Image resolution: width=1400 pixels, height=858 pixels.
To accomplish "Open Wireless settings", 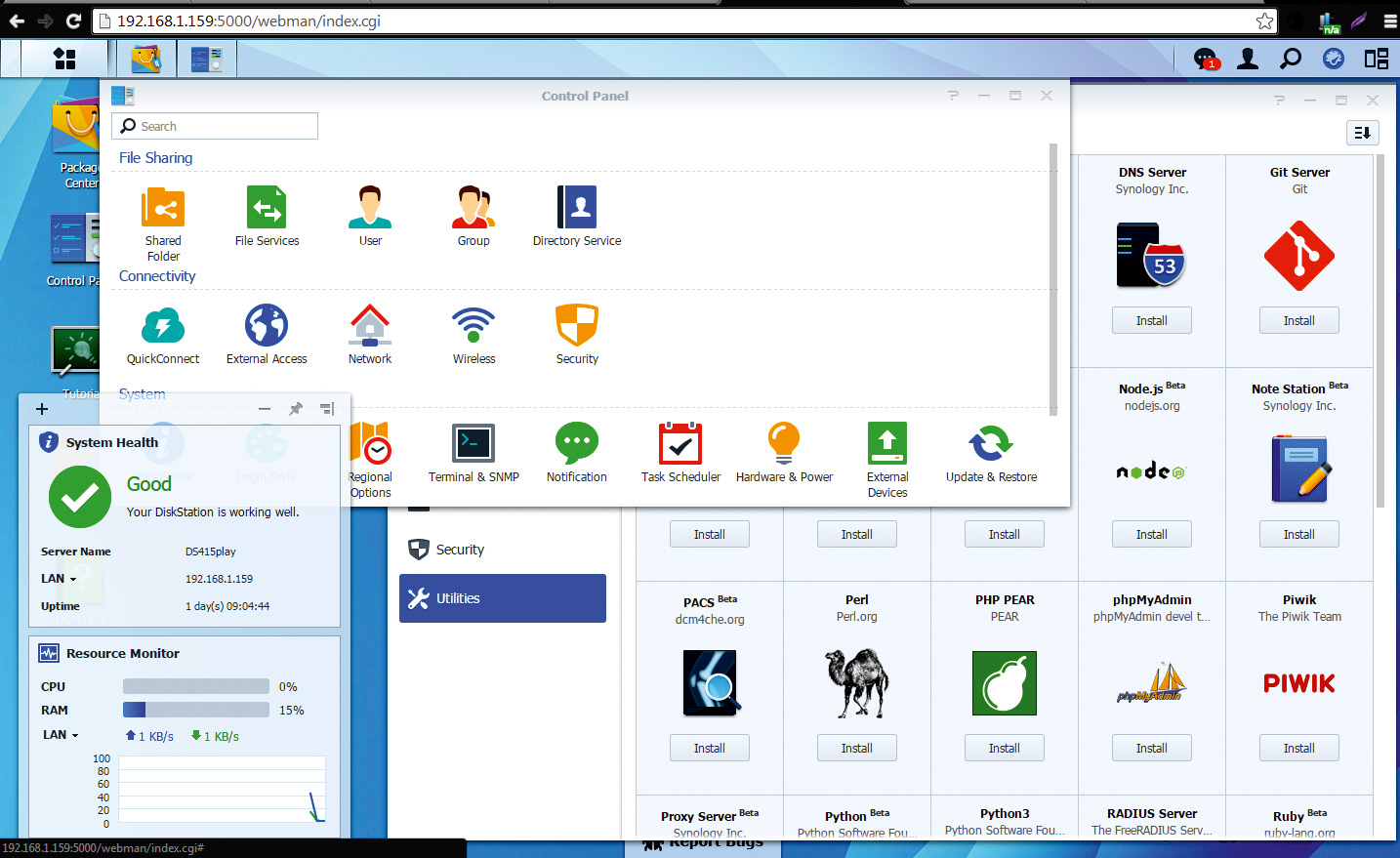I will [474, 325].
